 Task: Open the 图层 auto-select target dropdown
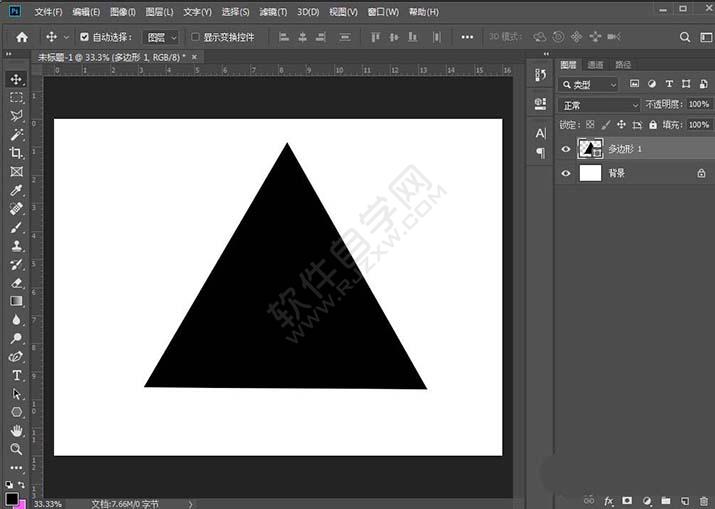(161, 37)
